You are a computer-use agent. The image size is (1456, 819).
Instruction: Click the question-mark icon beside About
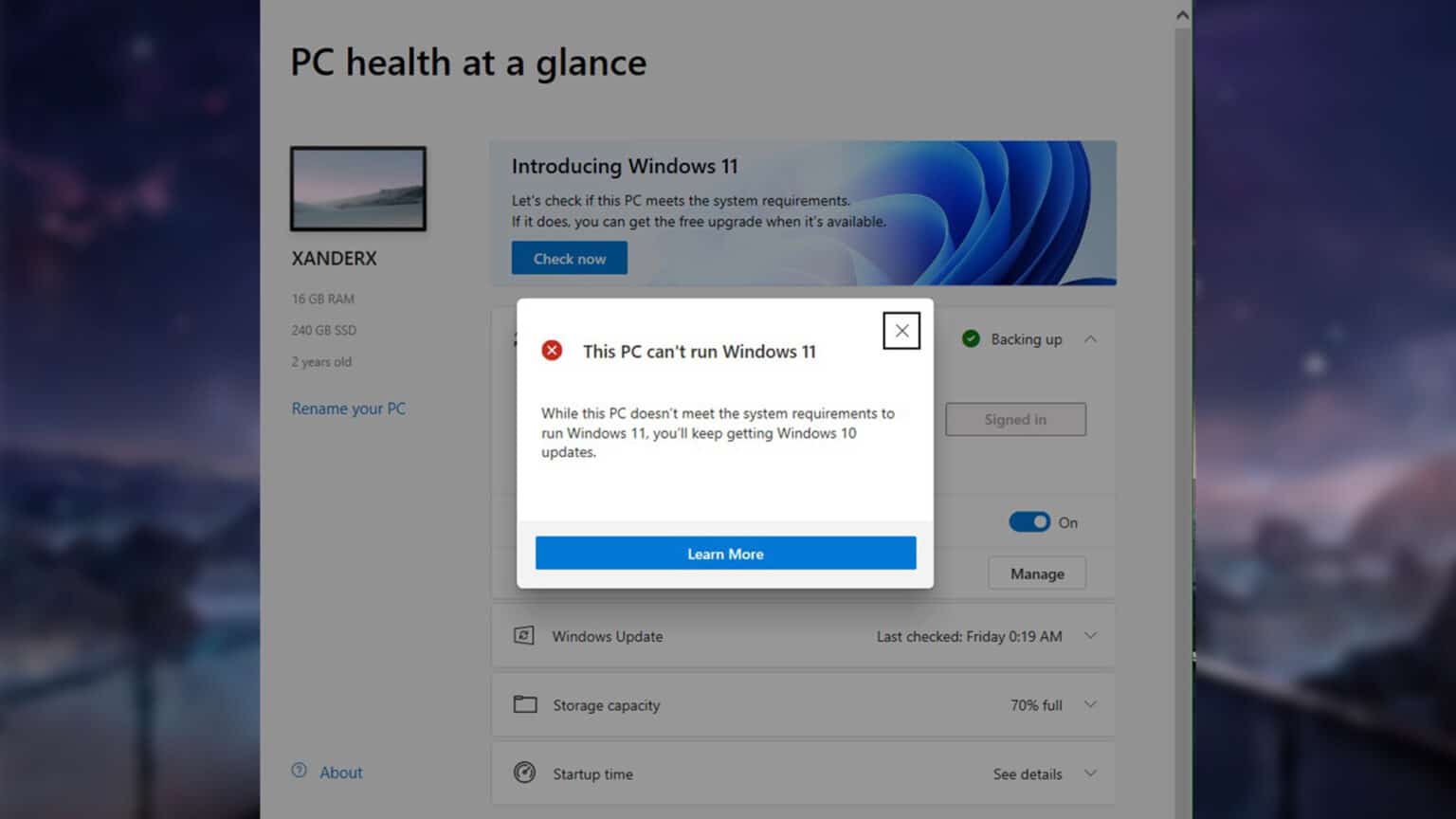299,772
